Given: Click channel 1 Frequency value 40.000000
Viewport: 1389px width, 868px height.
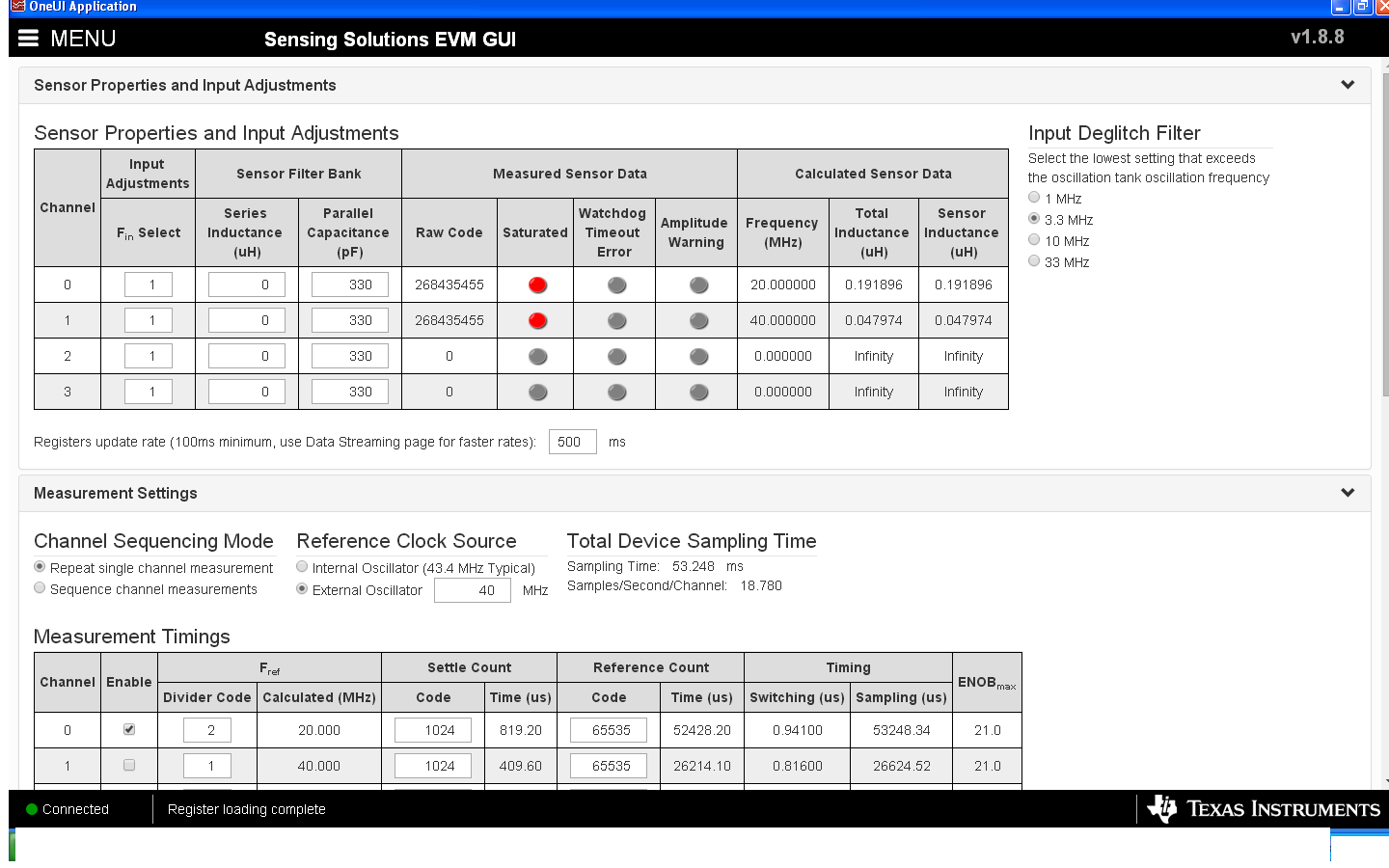Looking at the screenshot, I should 783,320.
